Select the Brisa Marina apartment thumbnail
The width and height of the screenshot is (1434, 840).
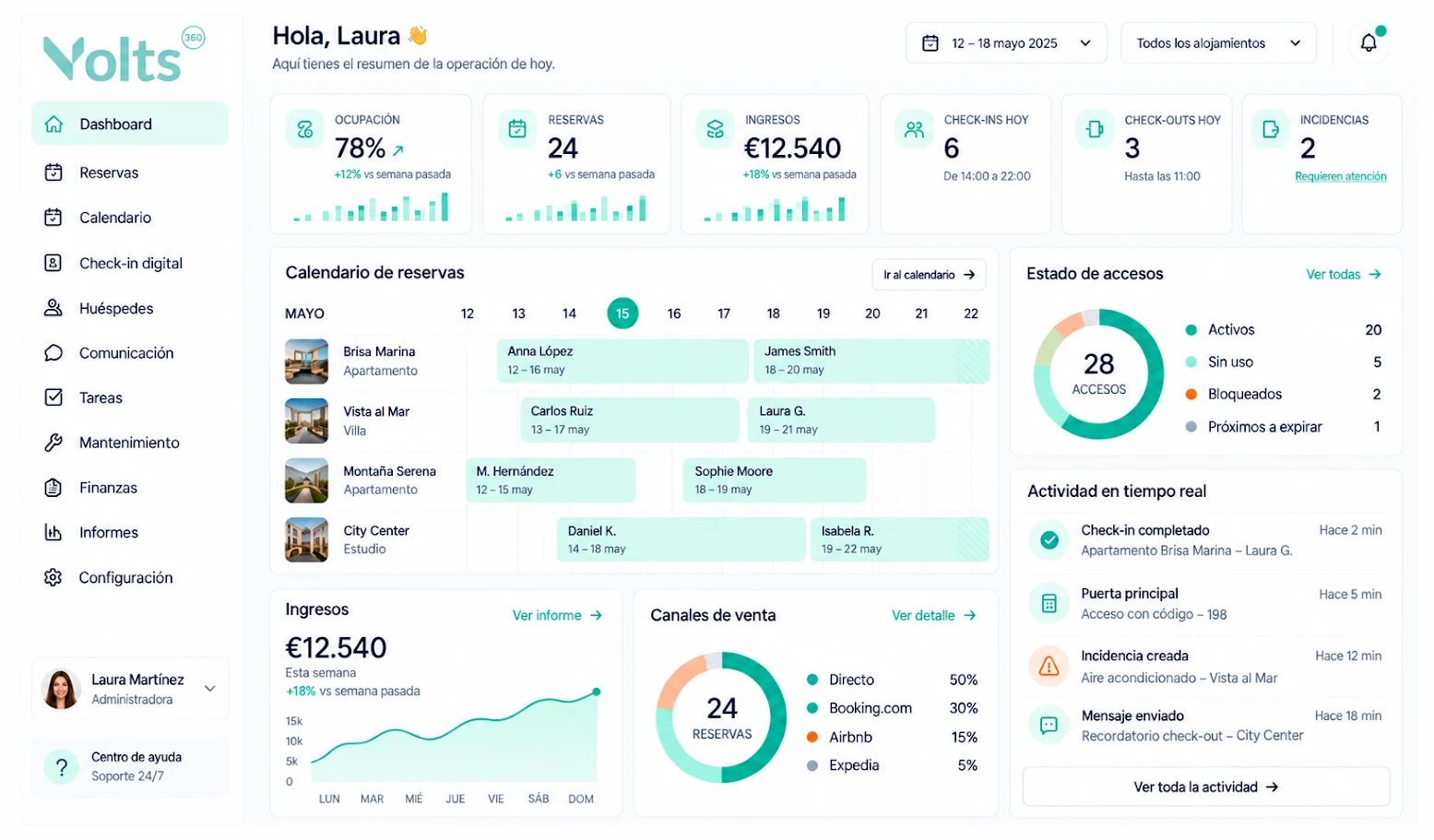tap(307, 361)
